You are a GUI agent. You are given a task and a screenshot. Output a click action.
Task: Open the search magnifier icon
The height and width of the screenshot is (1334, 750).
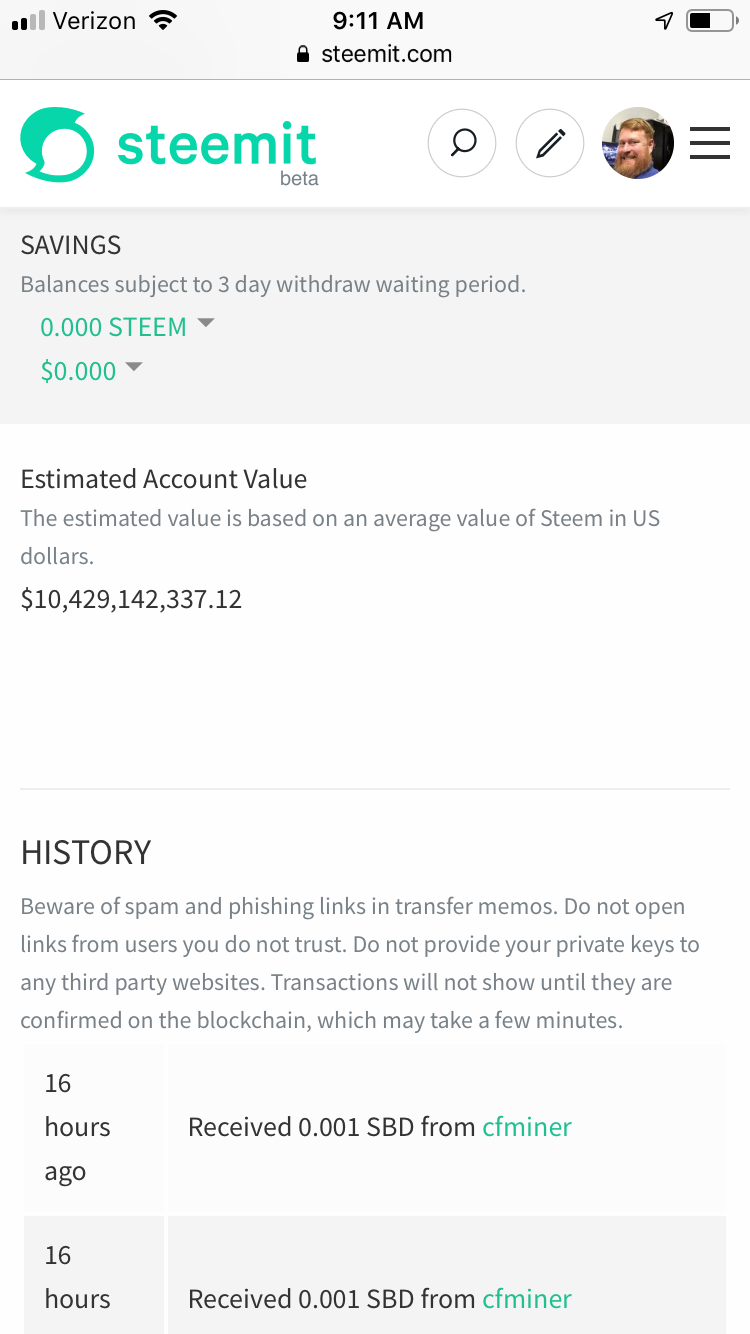pos(462,144)
